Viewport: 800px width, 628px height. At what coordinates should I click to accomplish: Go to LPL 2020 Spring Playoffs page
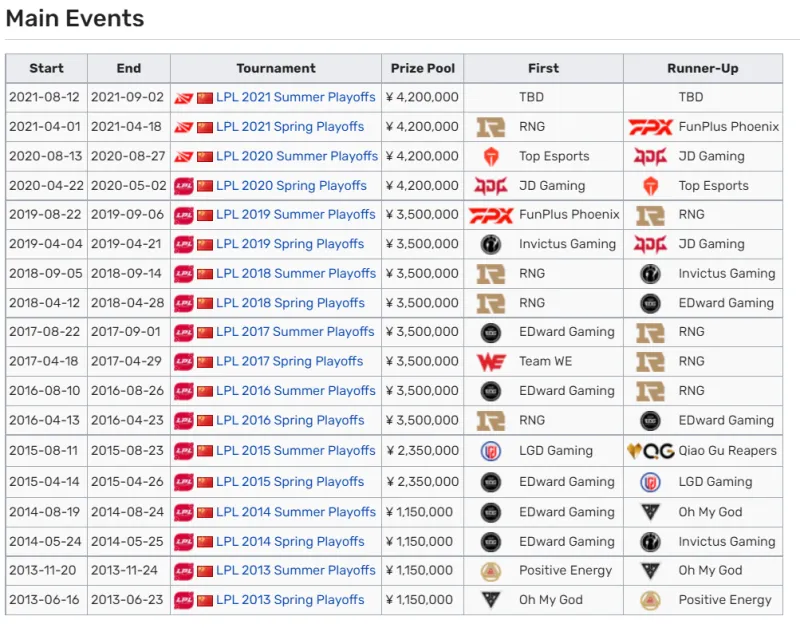291,186
